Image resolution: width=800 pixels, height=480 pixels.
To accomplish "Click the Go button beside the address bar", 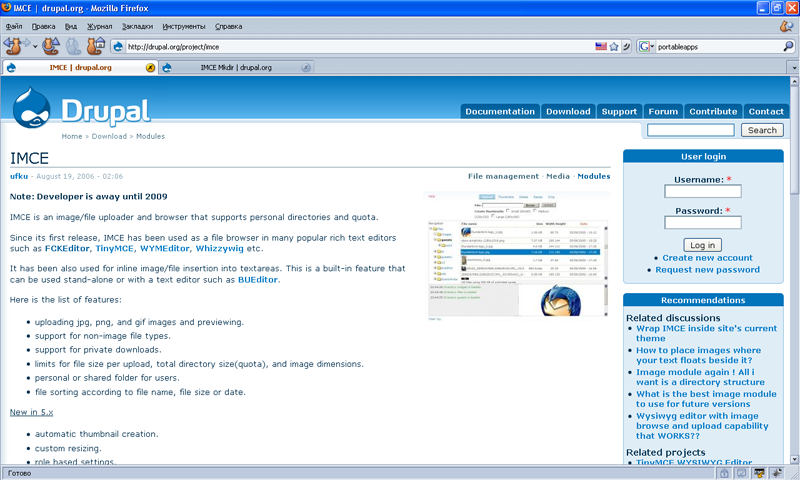I will coord(626,46).
